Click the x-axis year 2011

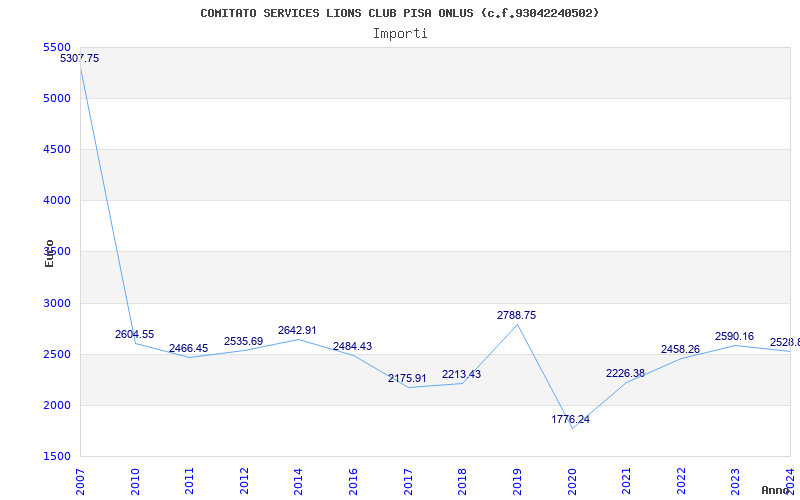pos(189,481)
